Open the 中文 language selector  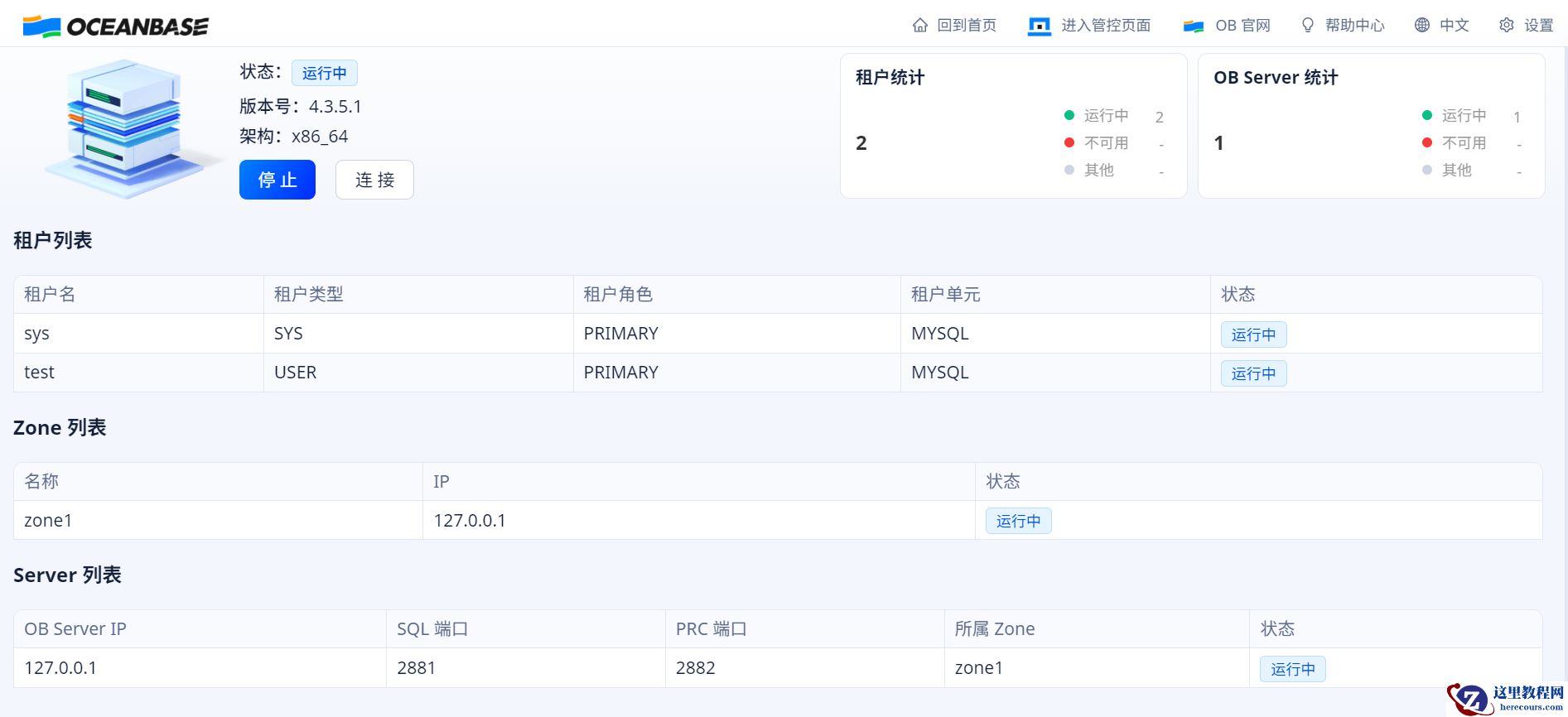coord(1454,26)
